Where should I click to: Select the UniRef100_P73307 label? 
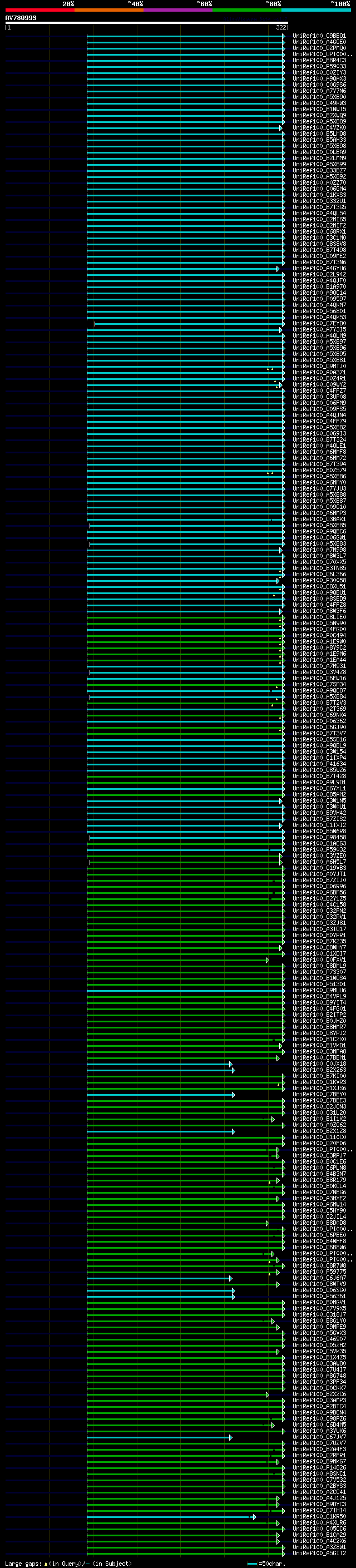pyautogui.click(x=319, y=972)
